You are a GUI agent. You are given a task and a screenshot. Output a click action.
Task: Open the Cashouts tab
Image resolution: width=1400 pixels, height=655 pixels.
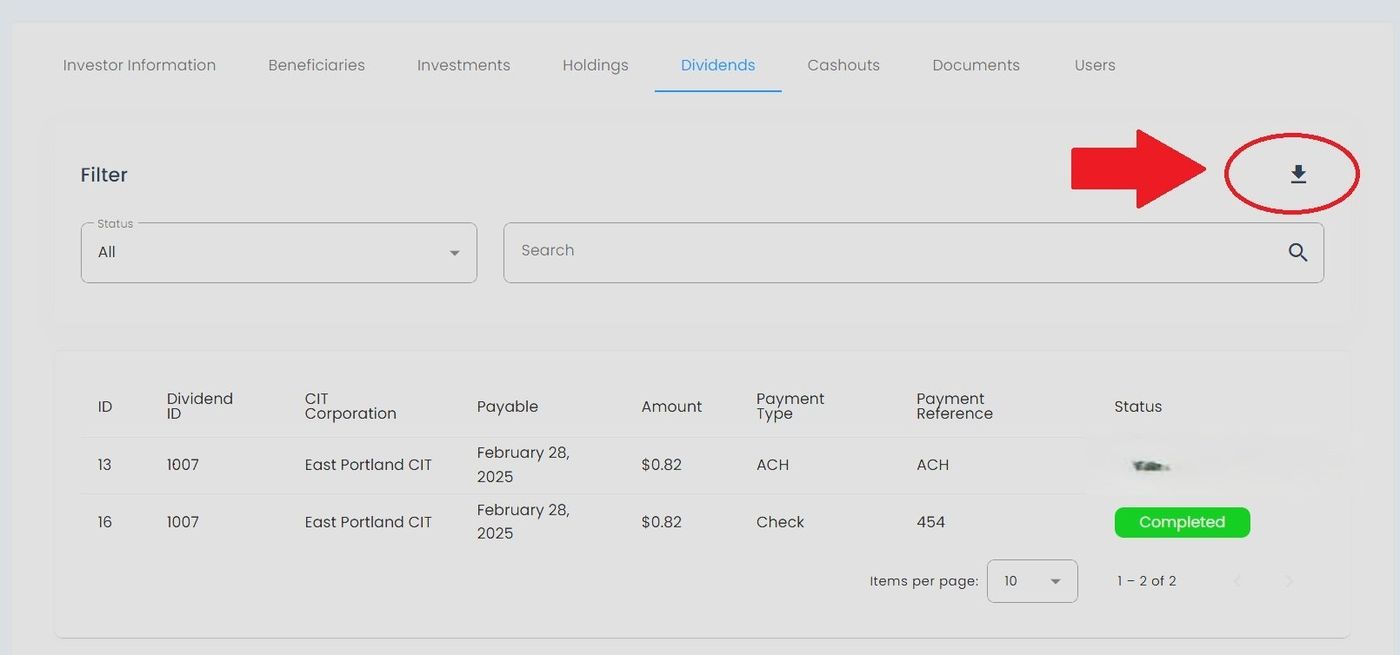point(843,65)
